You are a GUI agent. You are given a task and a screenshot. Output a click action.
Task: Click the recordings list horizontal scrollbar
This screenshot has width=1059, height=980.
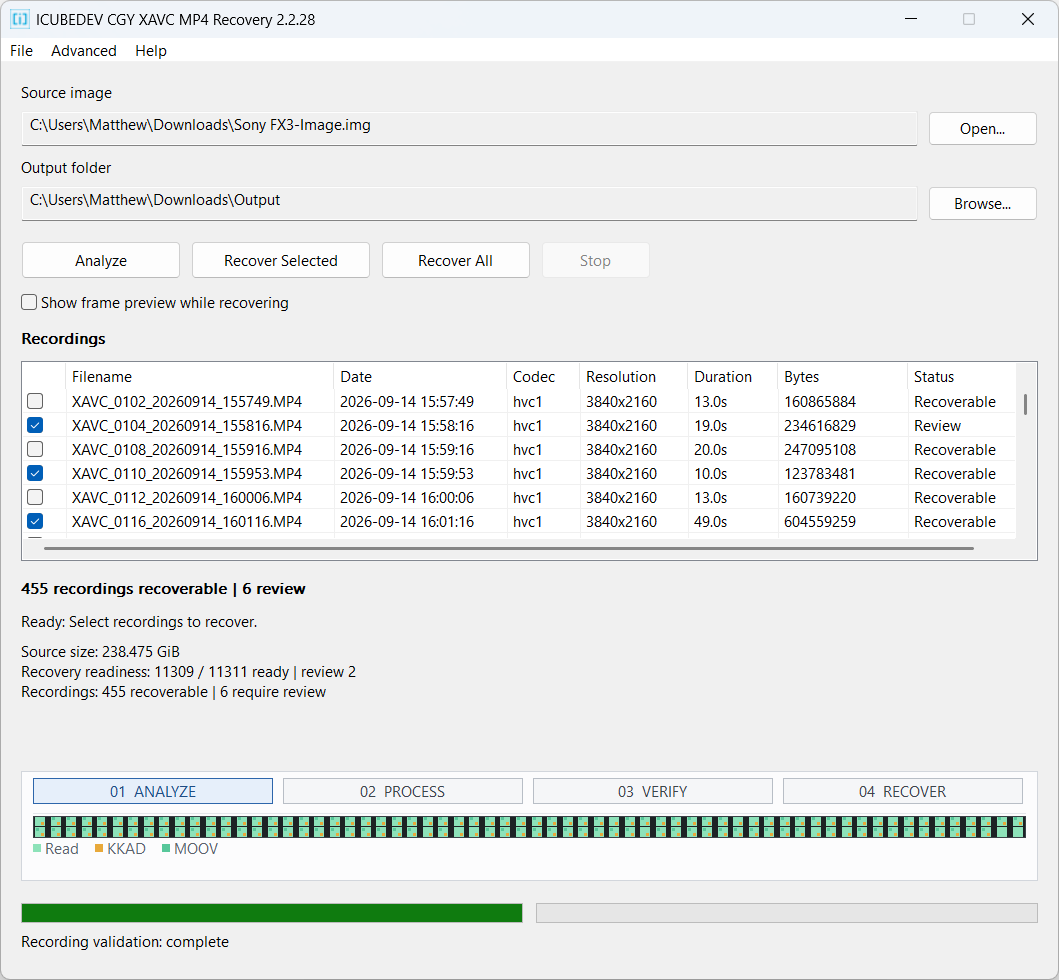point(509,548)
